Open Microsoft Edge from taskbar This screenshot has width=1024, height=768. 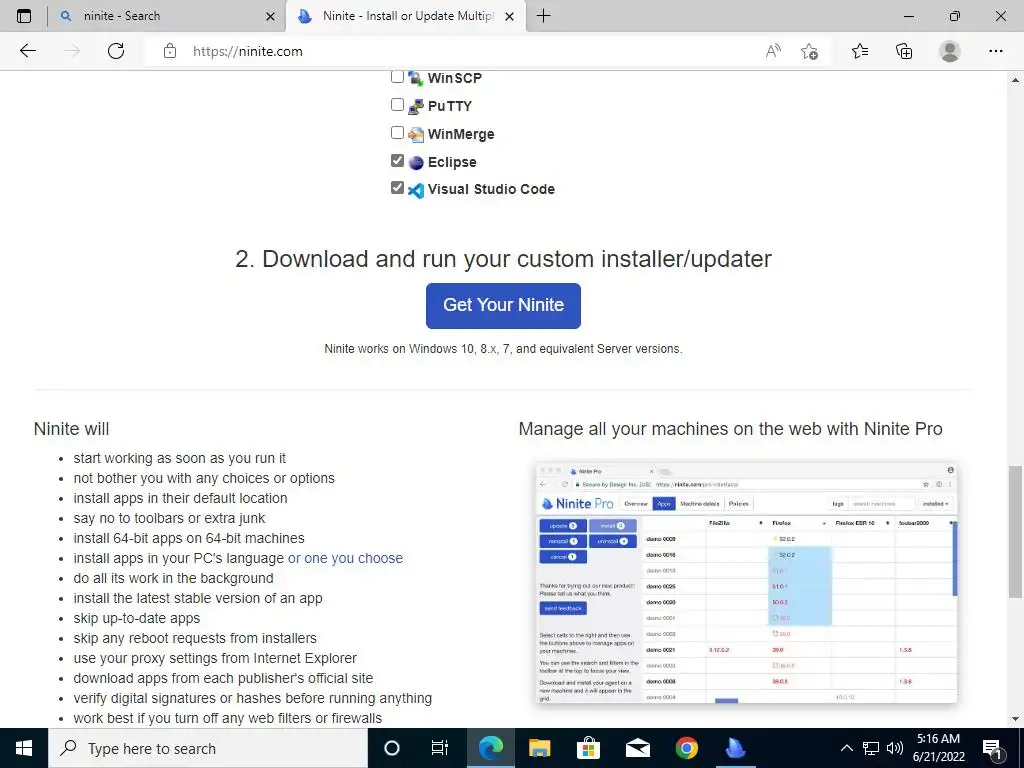(x=491, y=748)
